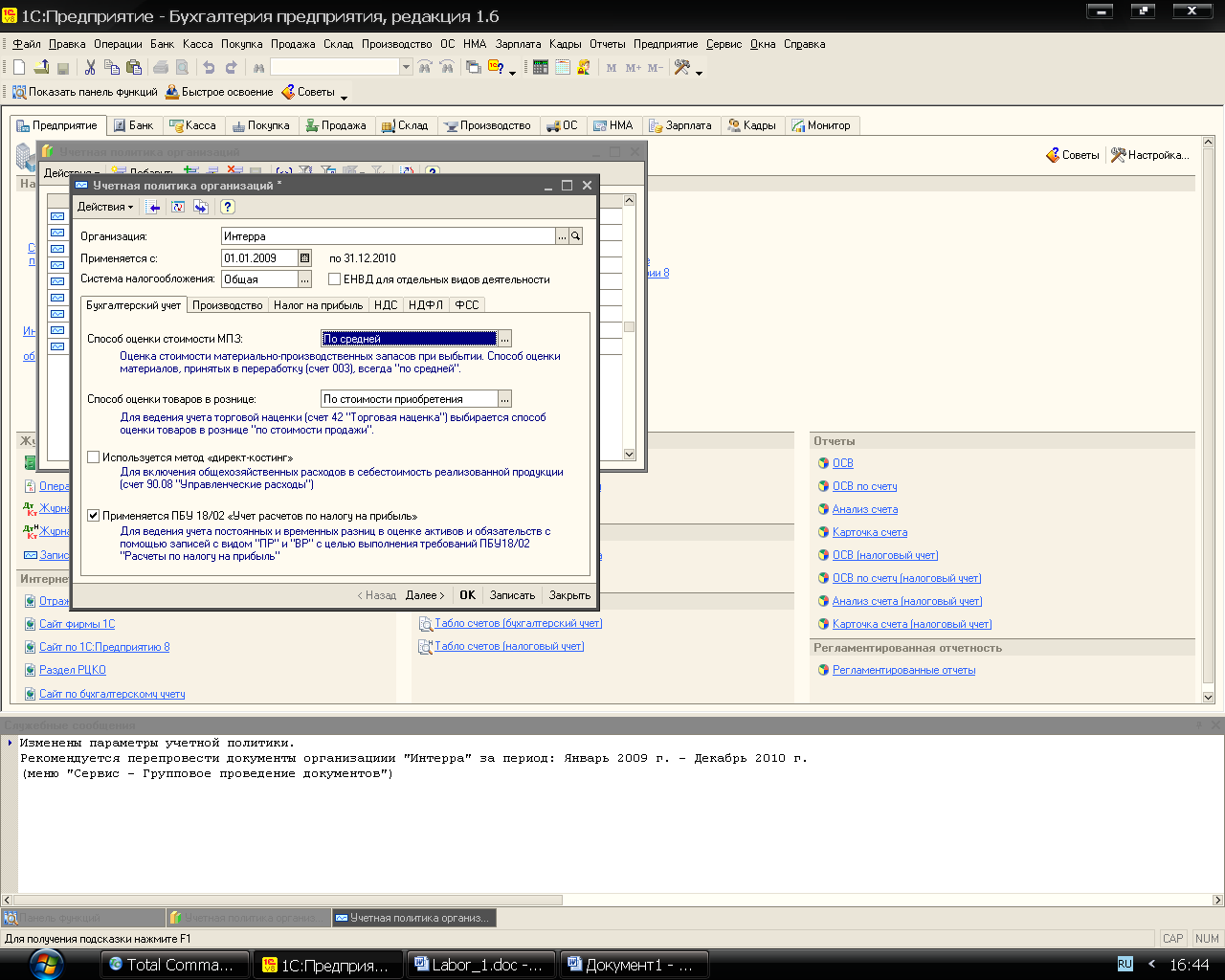Open the Calculator toolbar icon
This screenshot has height=980, width=1225.
541,67
